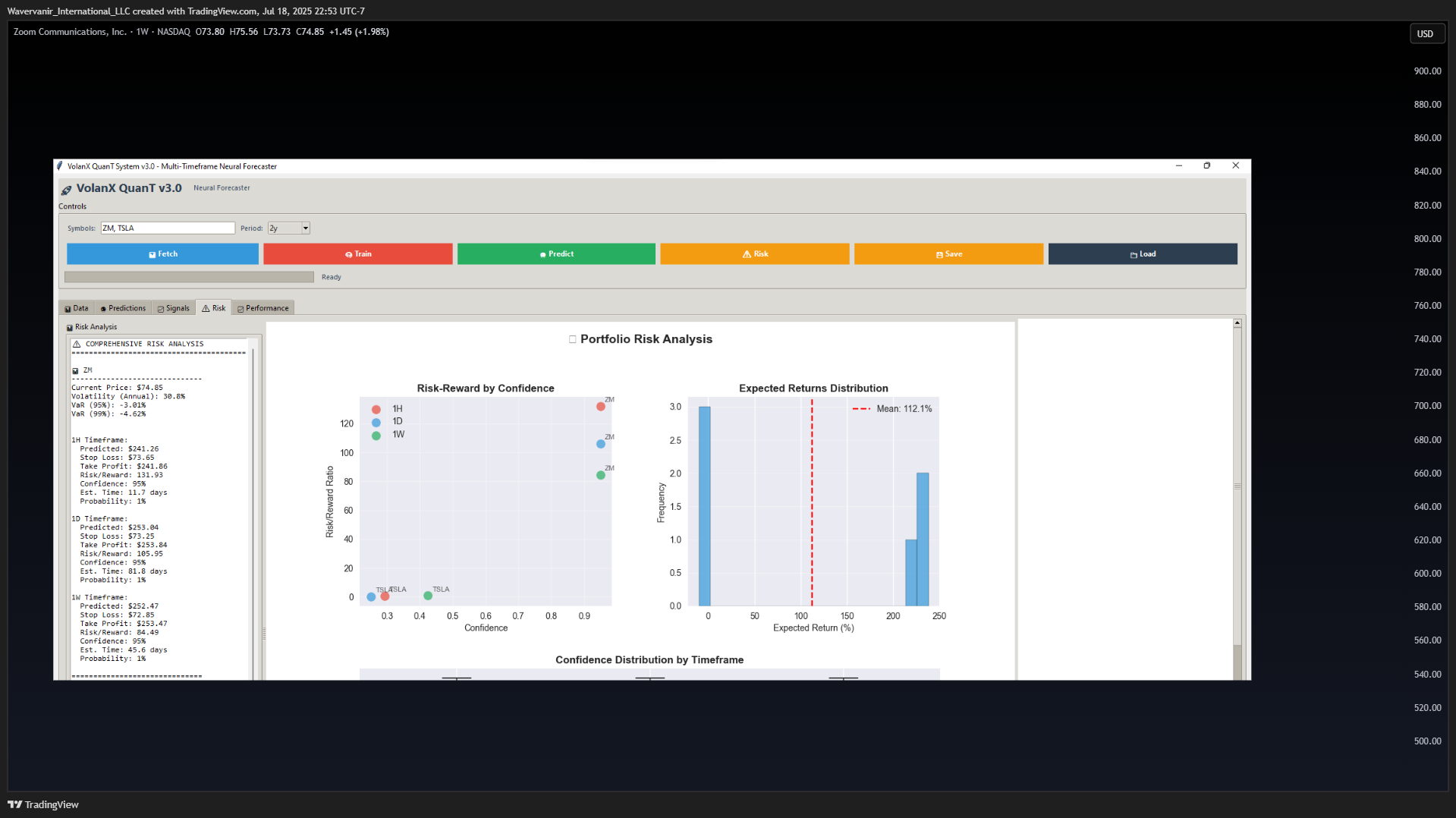Minimize the VolanX QuanT window

[x=1179, y=165]
